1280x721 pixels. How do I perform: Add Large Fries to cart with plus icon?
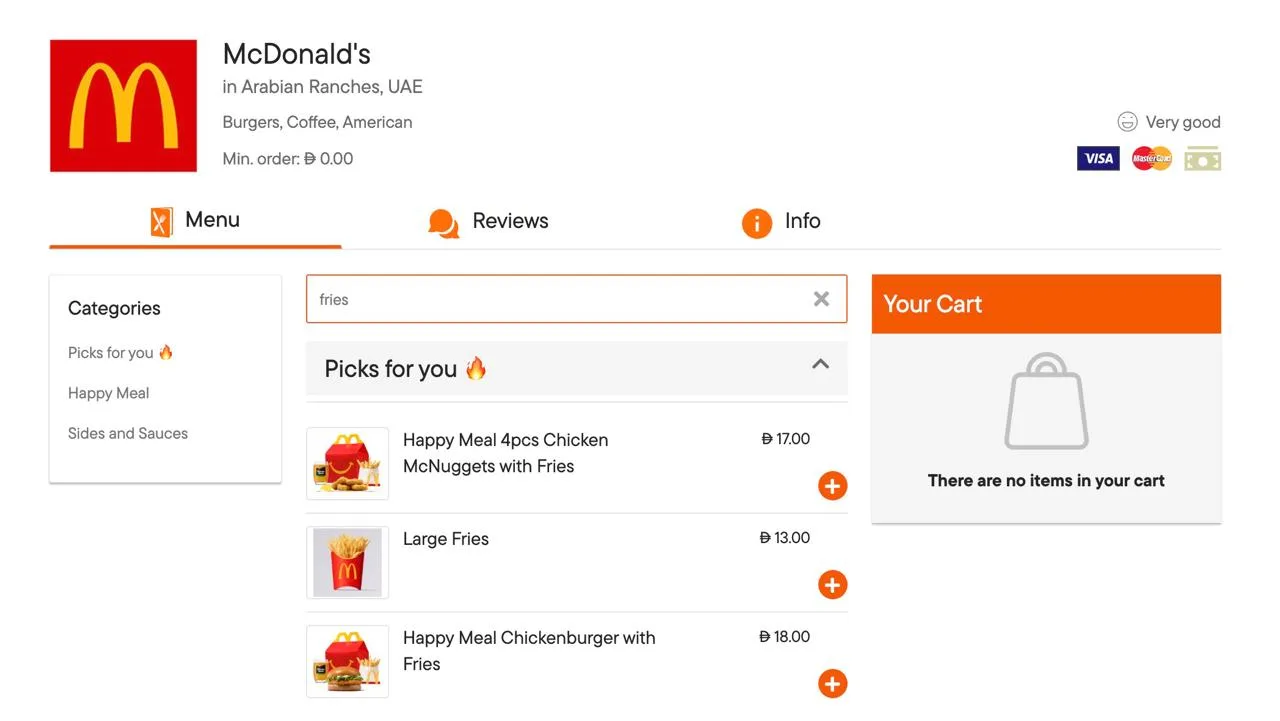pos(832,585)
